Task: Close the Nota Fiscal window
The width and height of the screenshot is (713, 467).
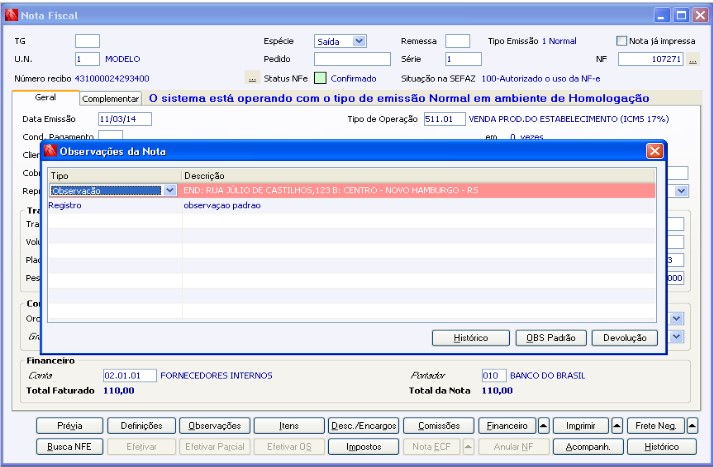Action: click(x=700, y=15)
